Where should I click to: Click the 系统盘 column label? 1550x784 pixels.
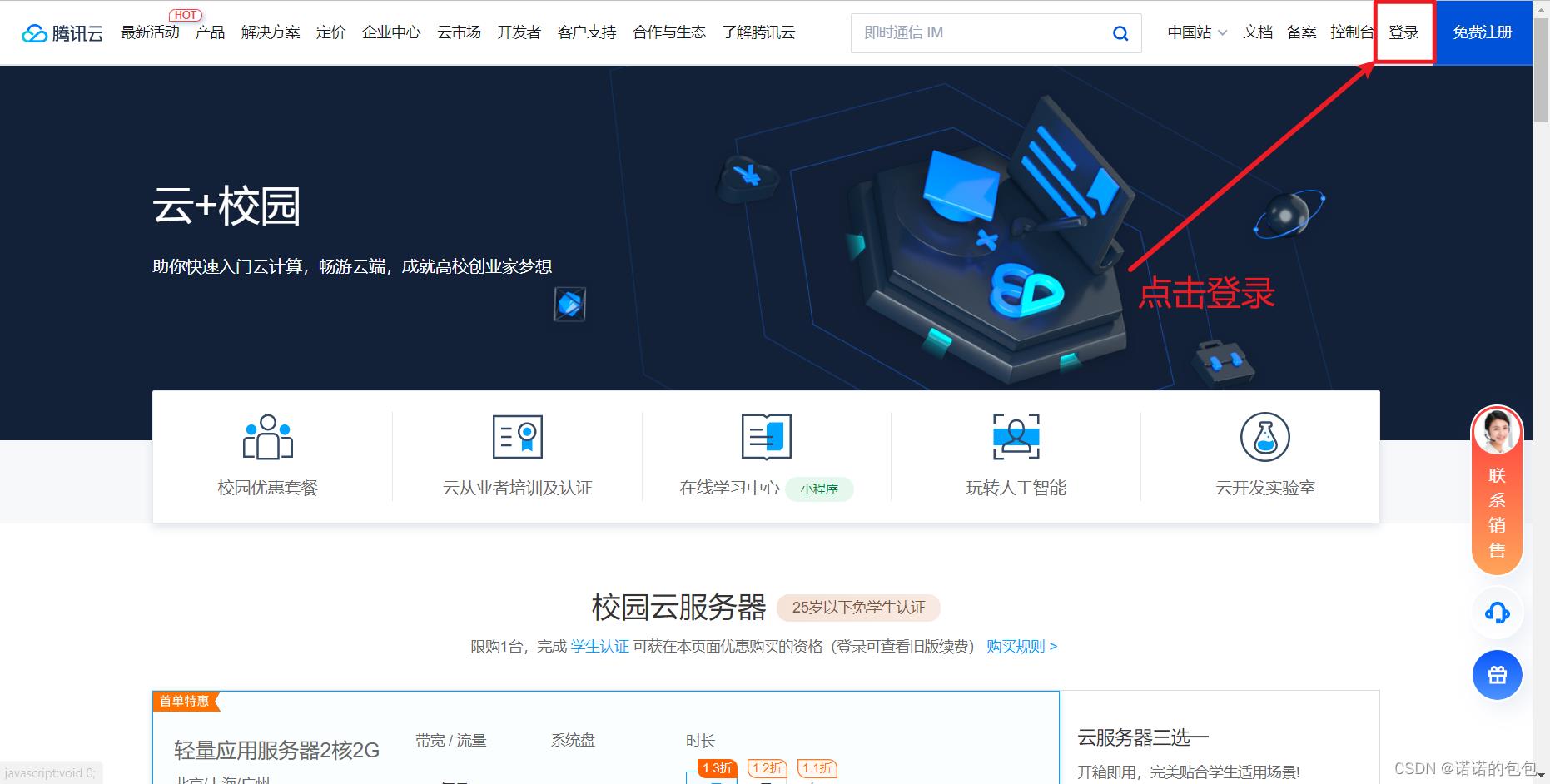pos(573,740)
